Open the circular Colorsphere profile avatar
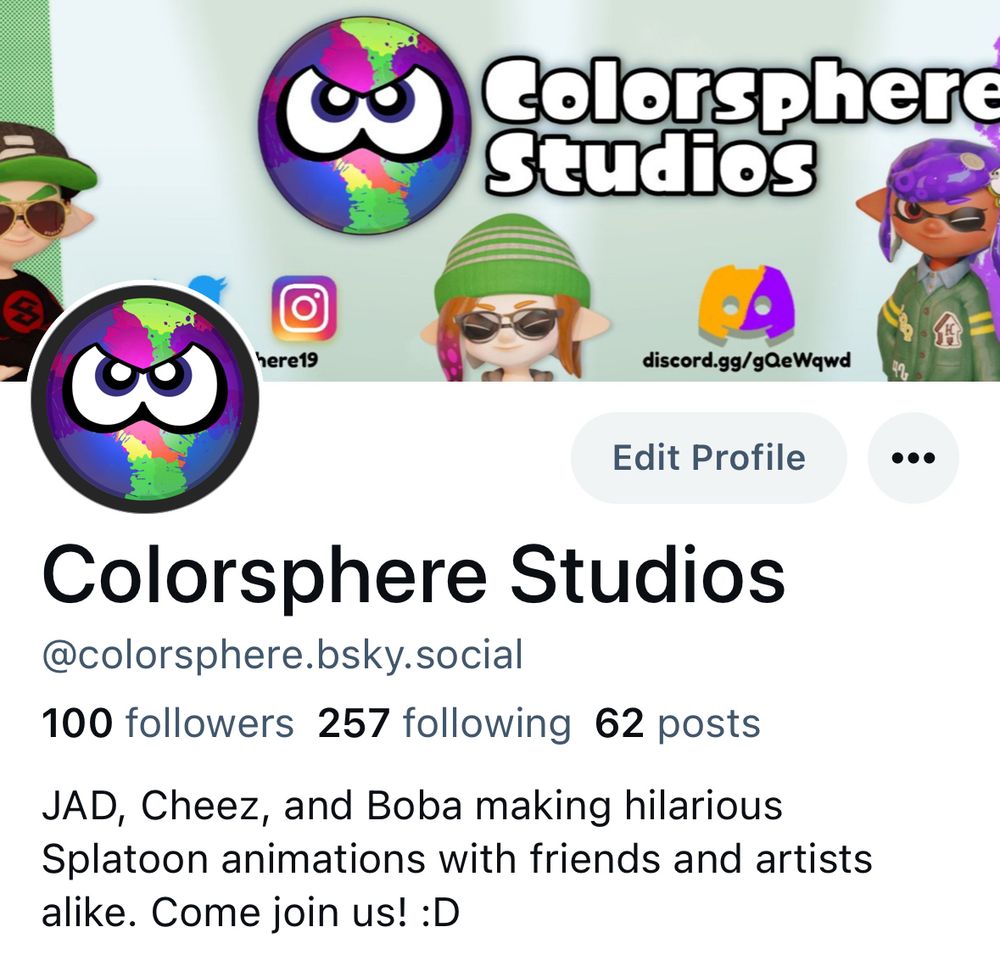1000x977 pixels. [145, 399]
